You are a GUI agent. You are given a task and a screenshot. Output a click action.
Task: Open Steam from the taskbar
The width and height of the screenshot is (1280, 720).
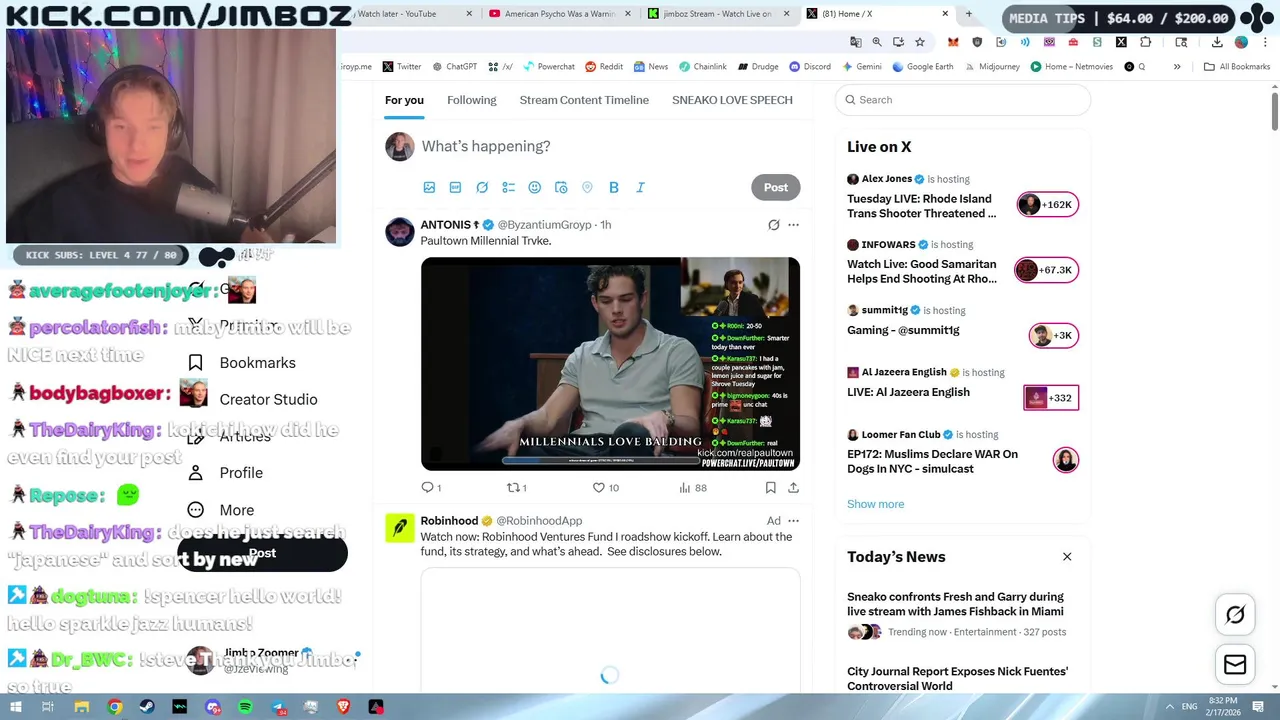click(x=147, y=707)
